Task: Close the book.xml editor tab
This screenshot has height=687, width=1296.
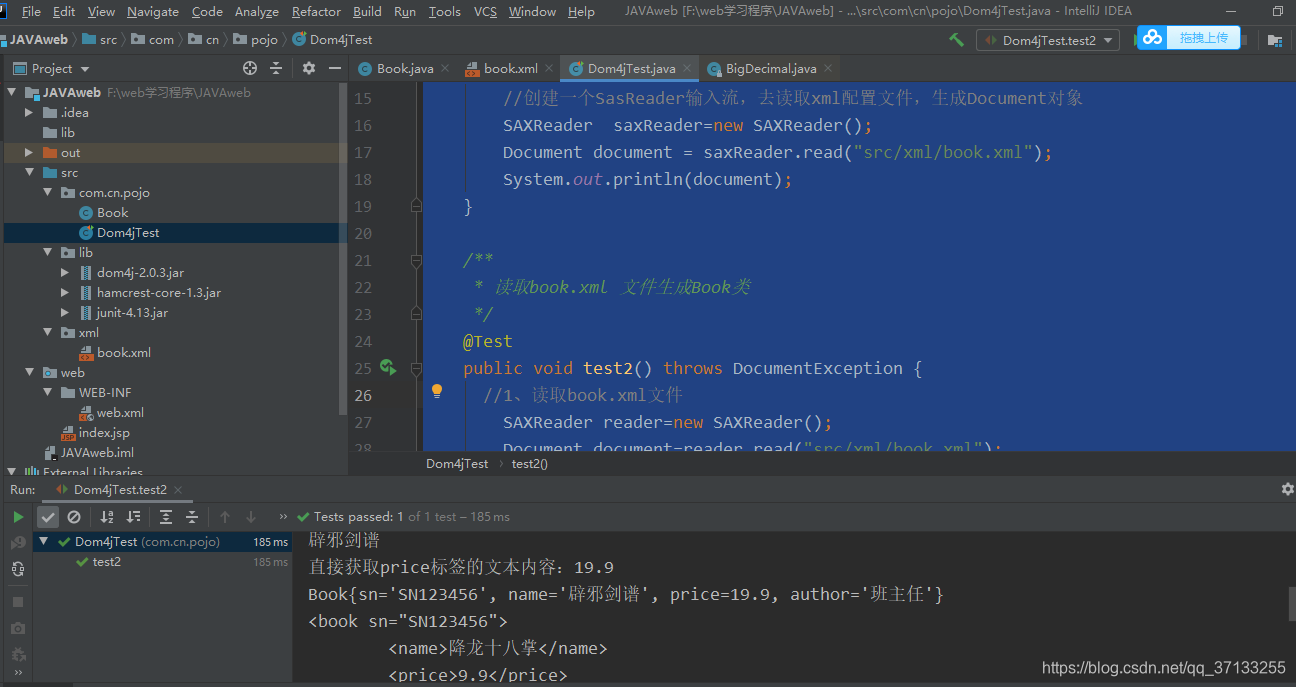Action: click(550, 69)
